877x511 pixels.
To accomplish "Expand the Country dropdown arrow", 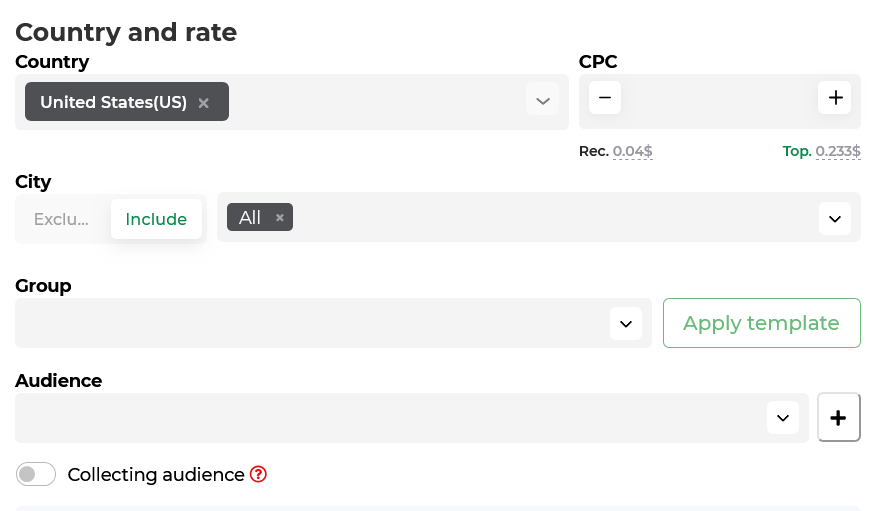I will (542, 101).
